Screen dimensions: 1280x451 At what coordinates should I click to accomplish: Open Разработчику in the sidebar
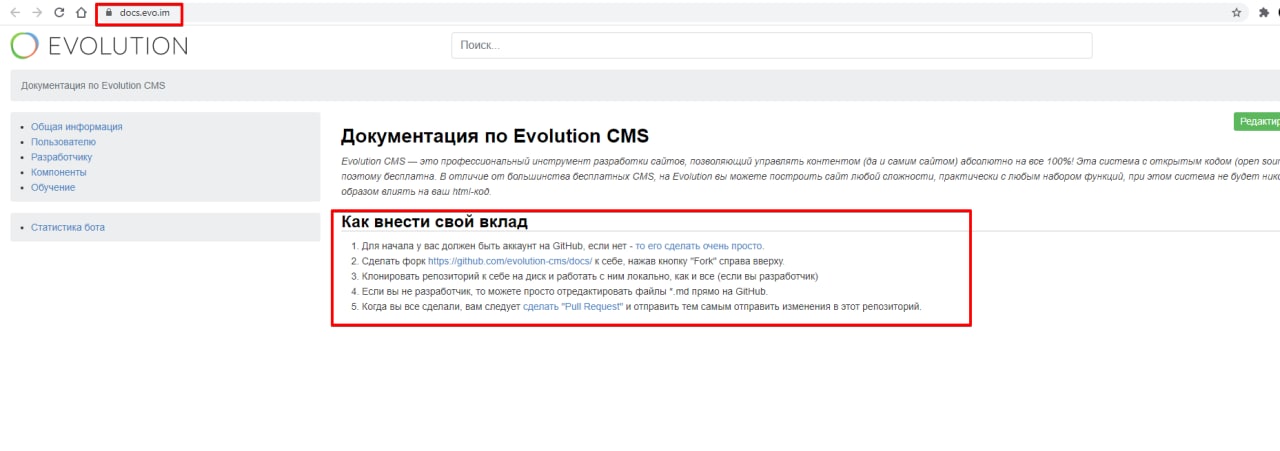pyautogui.click(x=62, y=157)
